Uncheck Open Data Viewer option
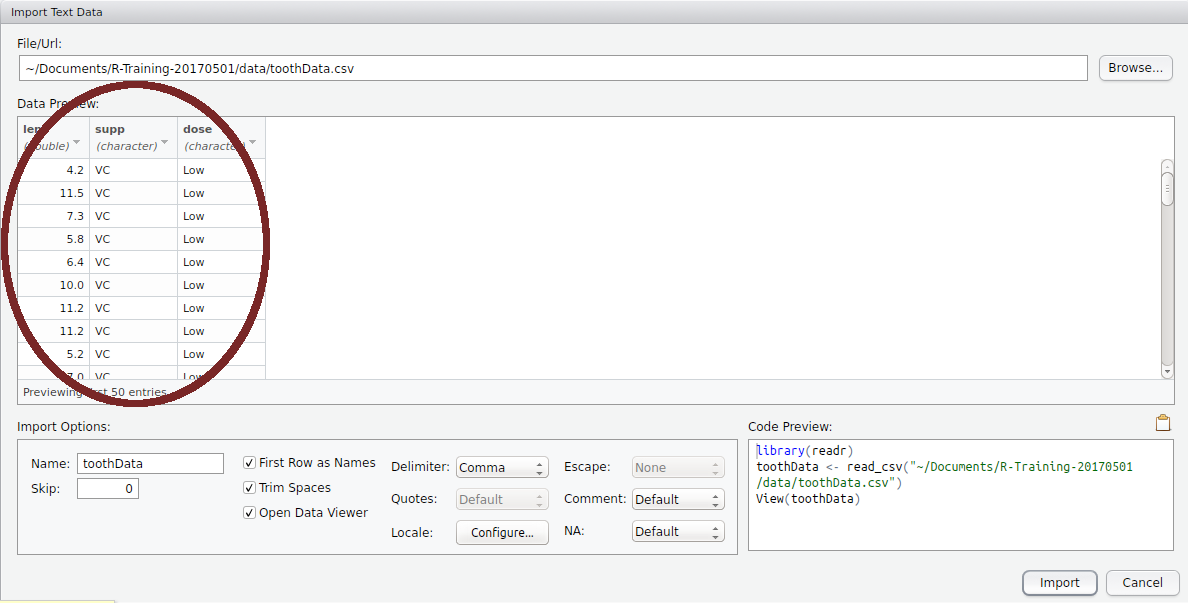This screenshot has height=603, width=1188. click(x=250, y=513)
